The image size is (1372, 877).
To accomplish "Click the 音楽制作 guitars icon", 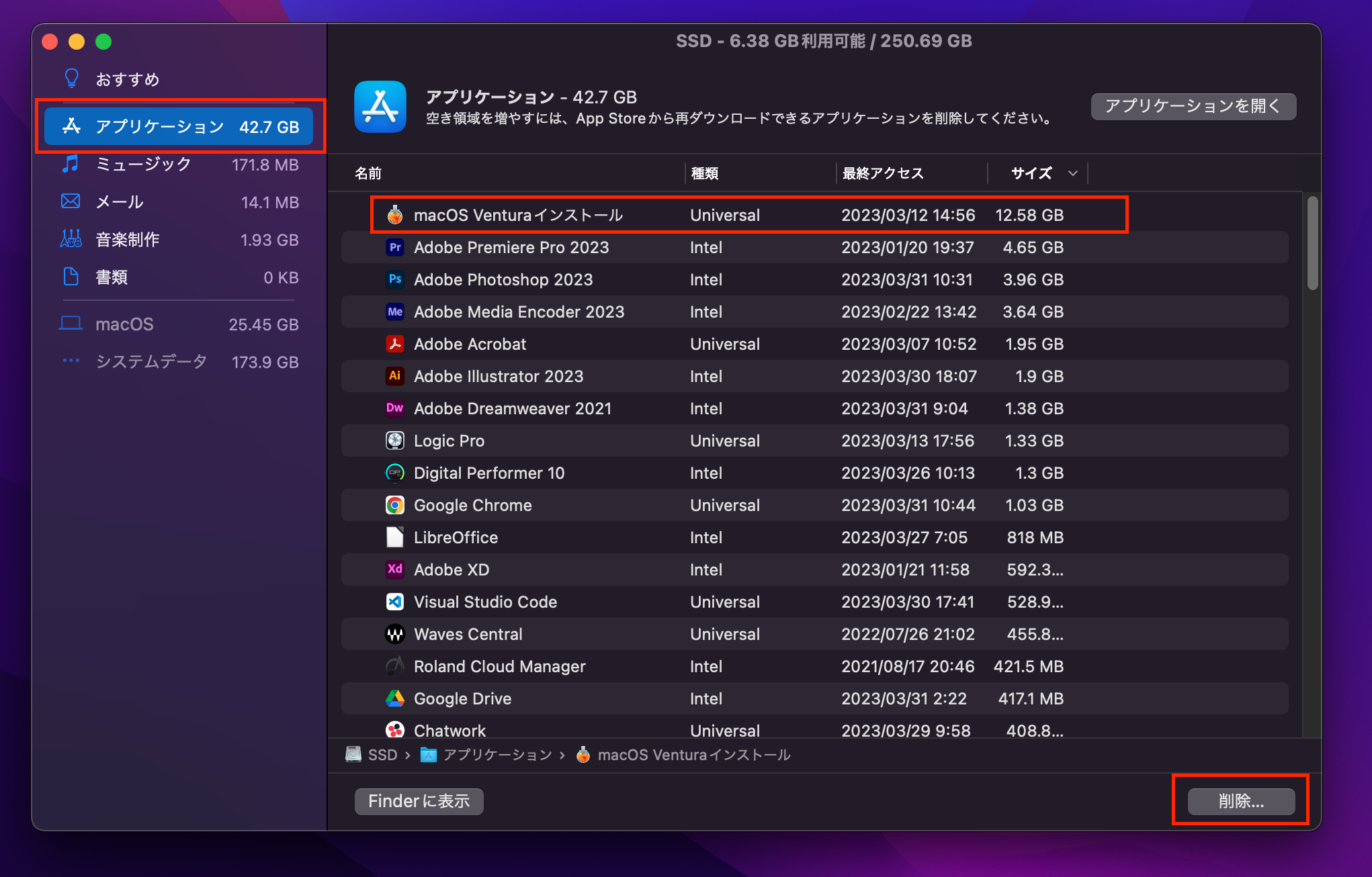I will 71,239.
